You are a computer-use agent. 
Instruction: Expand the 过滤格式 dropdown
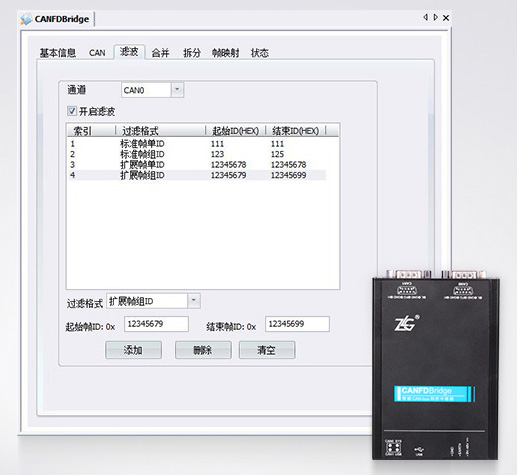tap(194, 301)
